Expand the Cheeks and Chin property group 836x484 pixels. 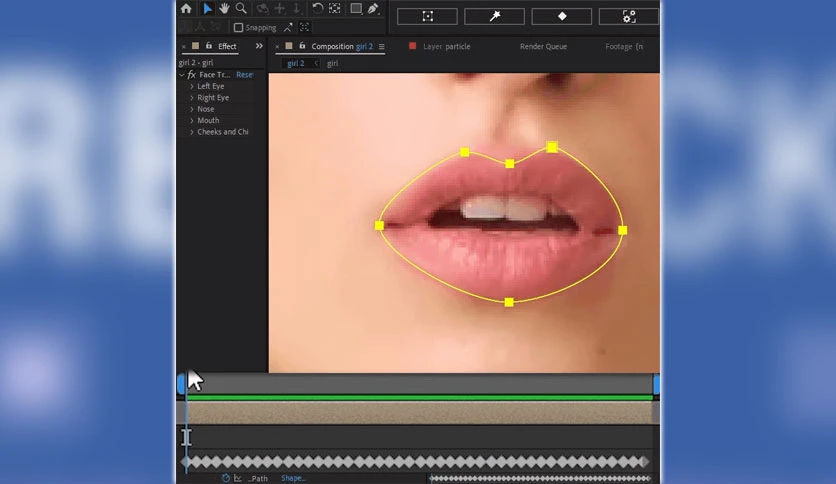pos(192,132)
